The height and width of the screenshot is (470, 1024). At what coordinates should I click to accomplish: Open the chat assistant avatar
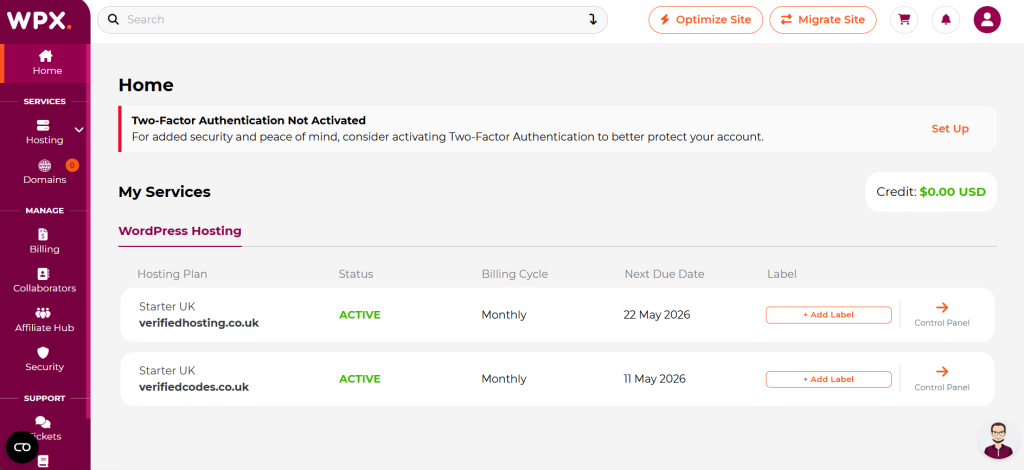pyautogui.click(x=998, y=440)
